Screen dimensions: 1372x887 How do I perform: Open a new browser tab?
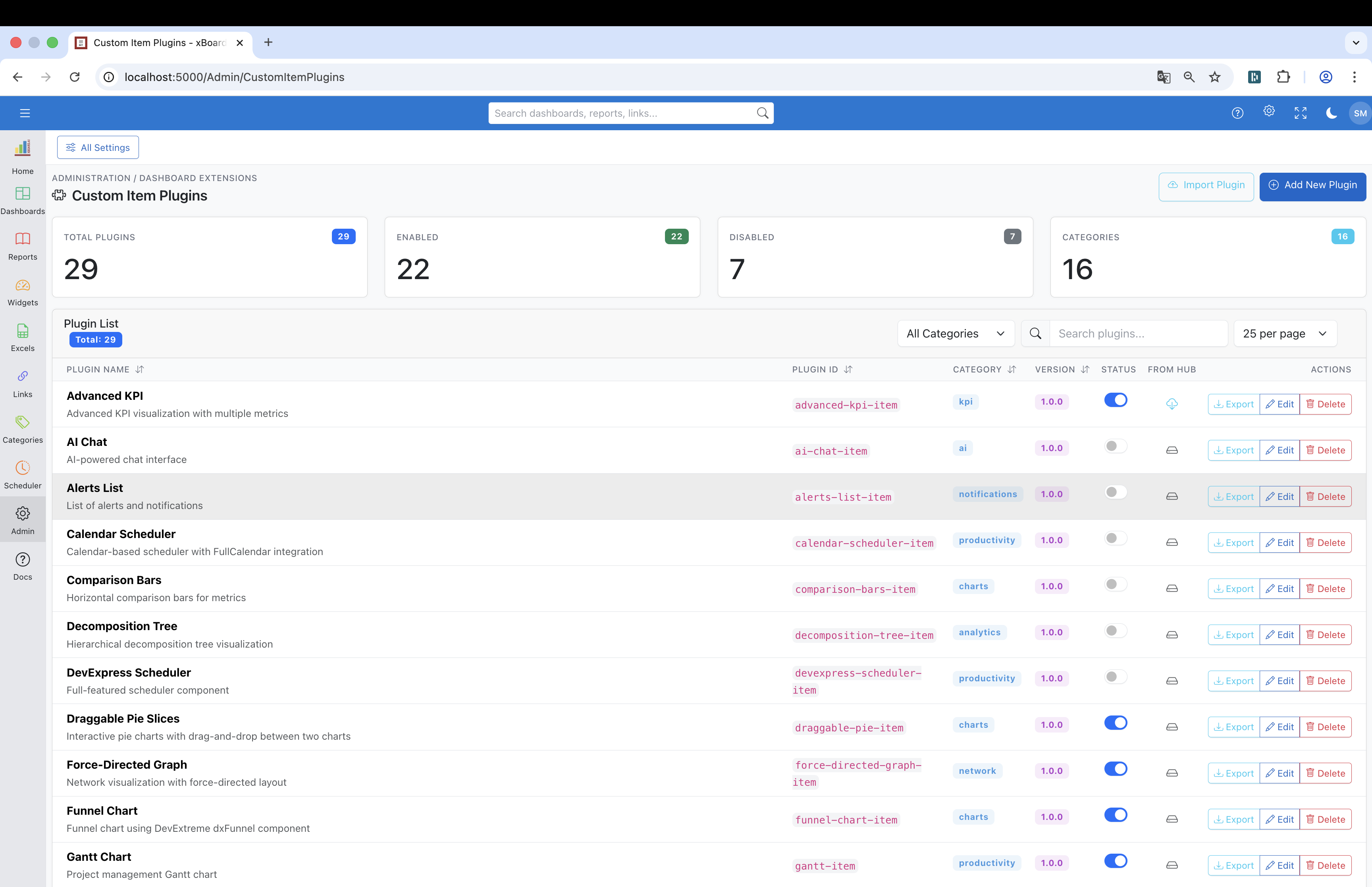click(268, 42)
